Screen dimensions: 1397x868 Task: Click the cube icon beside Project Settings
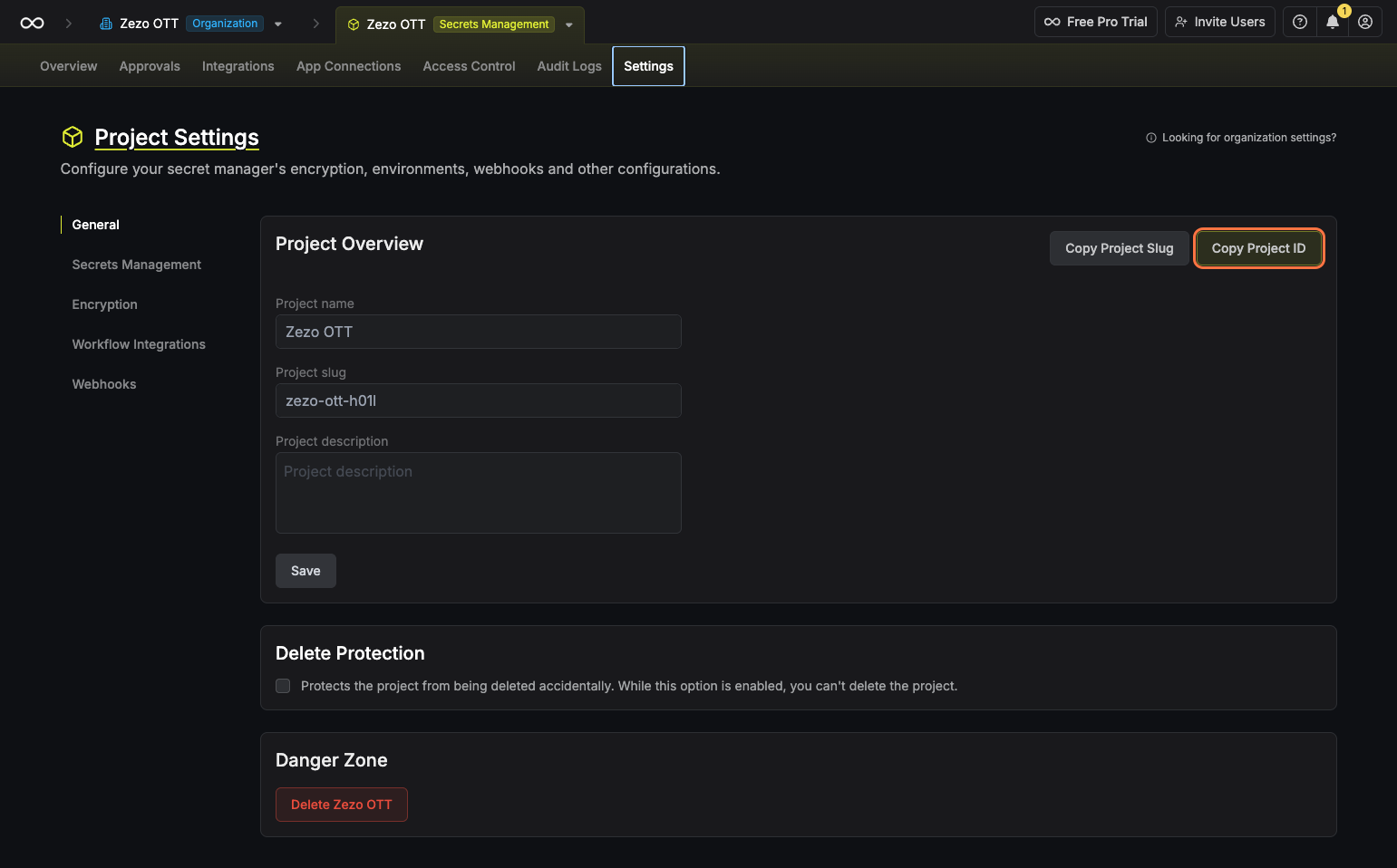(x=73, y=137)
